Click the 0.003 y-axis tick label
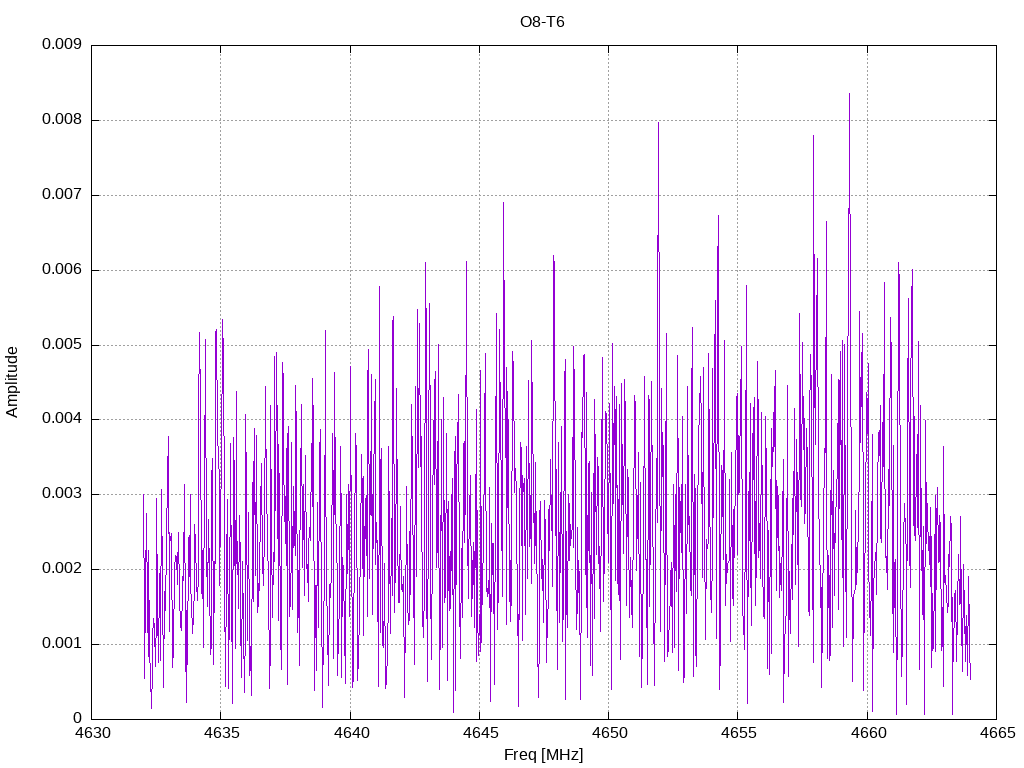The width and height of the screenshot is (1024, 768). pos(62,494)
